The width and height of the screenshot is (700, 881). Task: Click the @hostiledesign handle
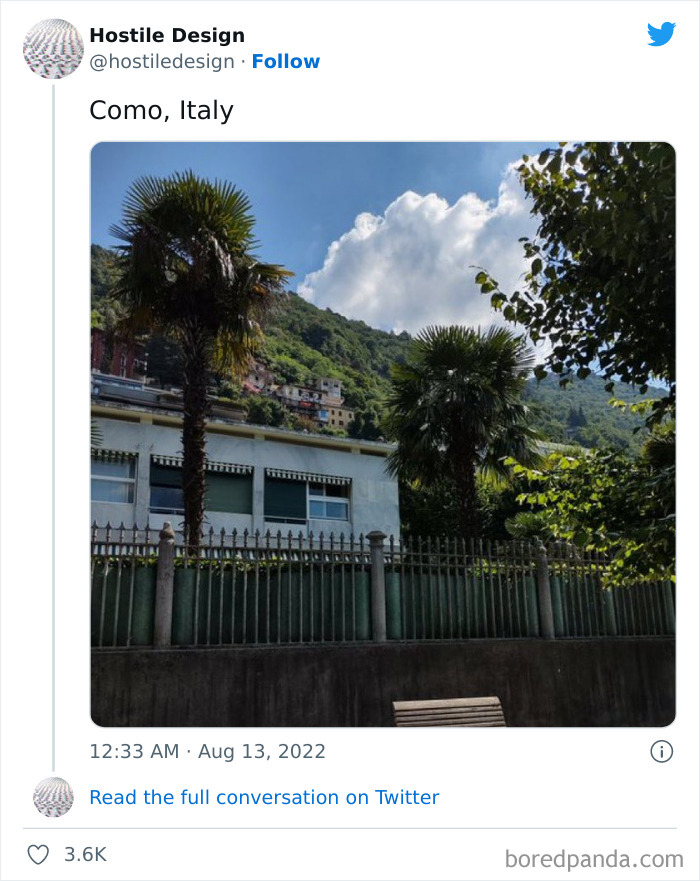162,62
